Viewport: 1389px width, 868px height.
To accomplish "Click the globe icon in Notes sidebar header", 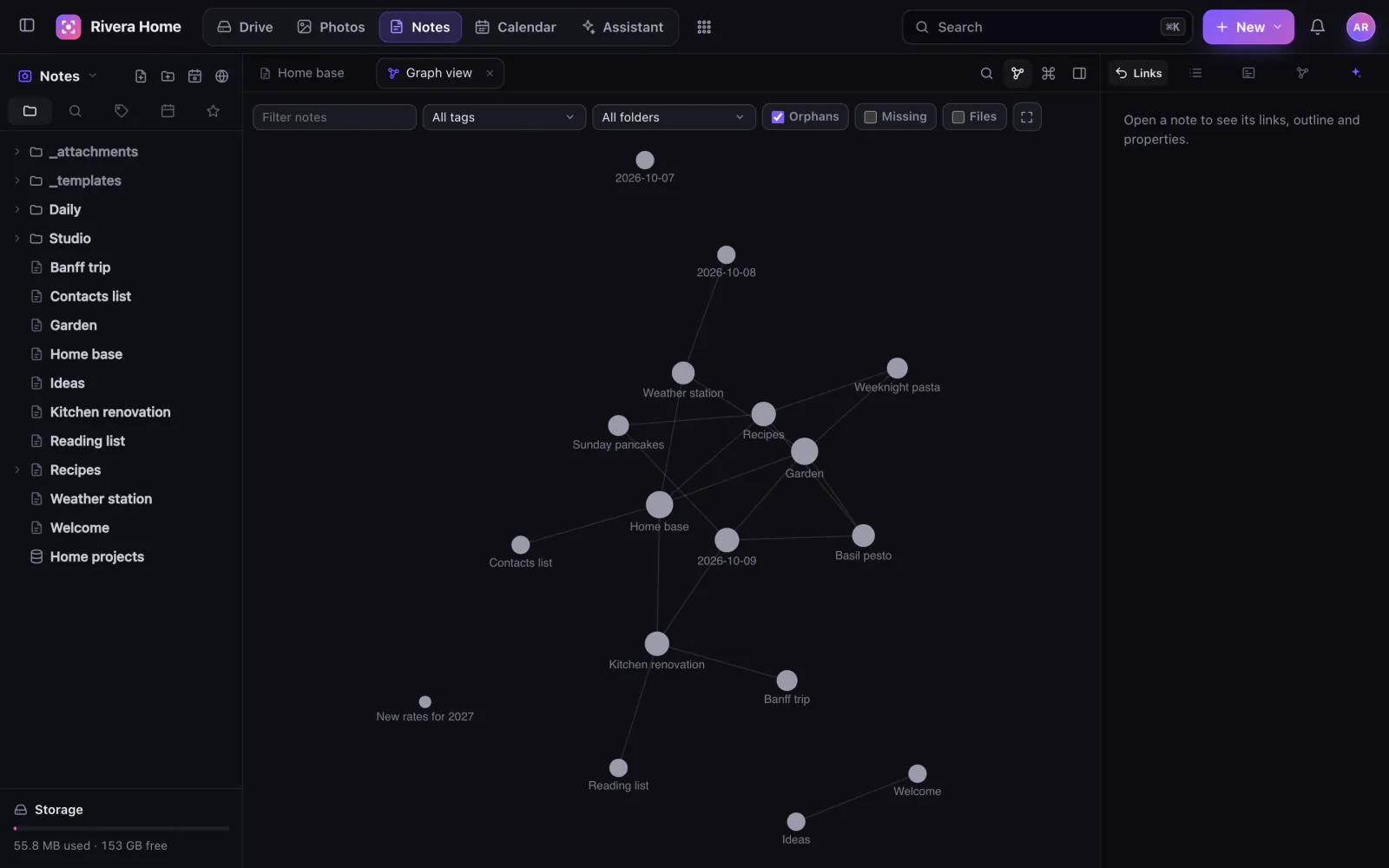I will [x=222, y=76].
